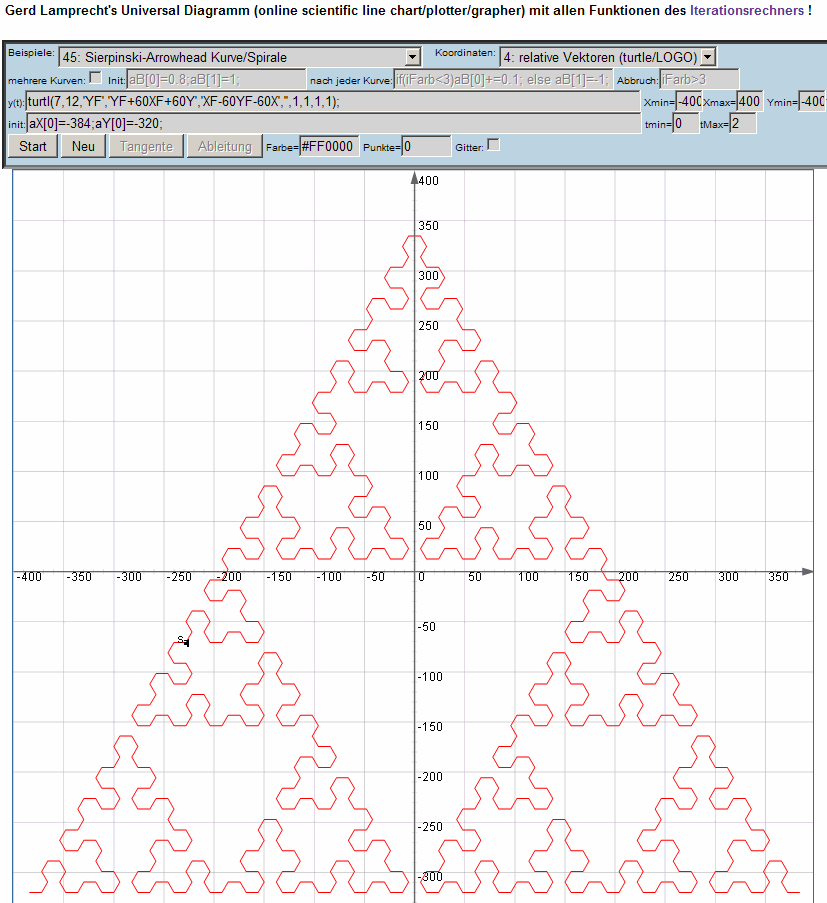Click the x-axis label -400
Image resolution: width=827 pixels, height=903 pixels.
29,577
